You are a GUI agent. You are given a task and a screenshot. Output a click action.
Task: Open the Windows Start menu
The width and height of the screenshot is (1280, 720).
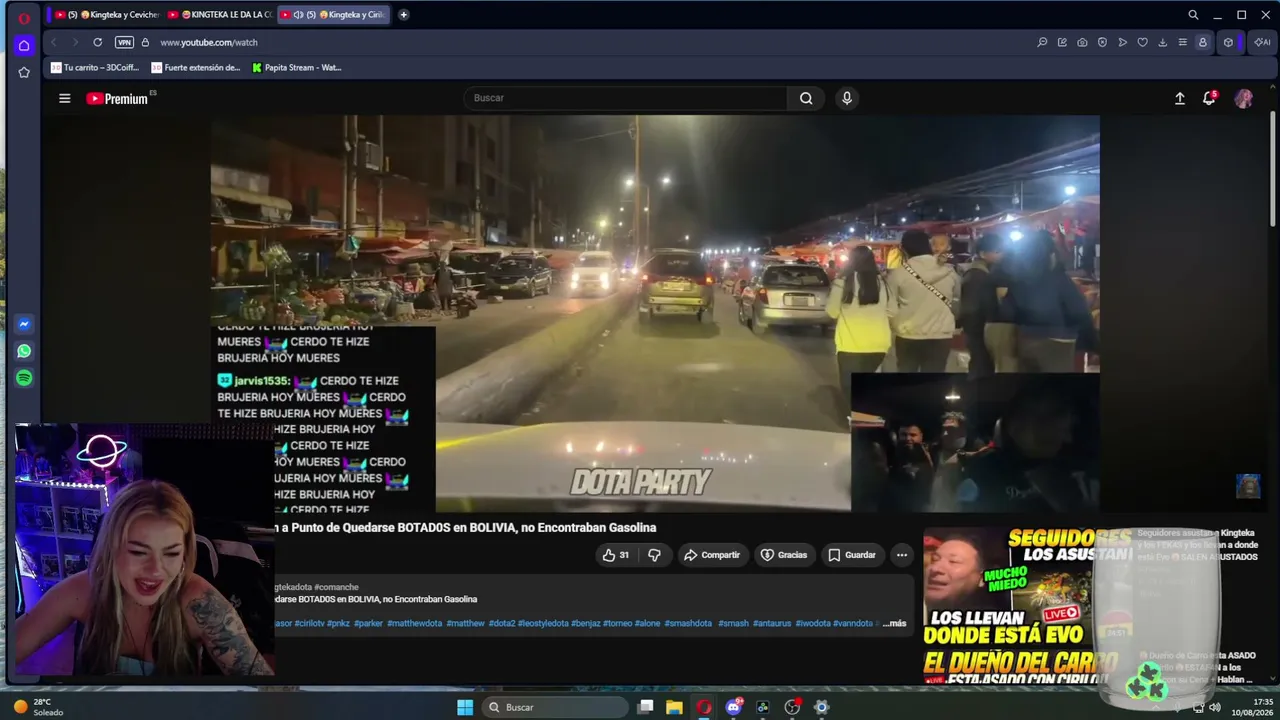click(465, 707)
